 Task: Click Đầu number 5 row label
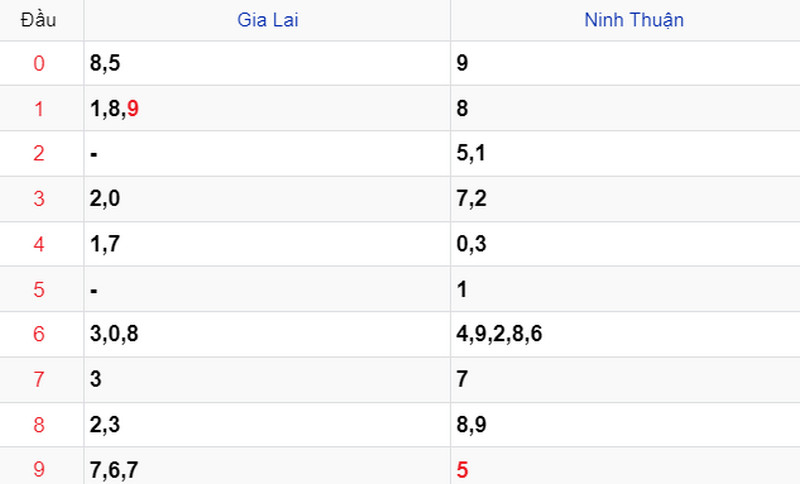pos(39,289)
